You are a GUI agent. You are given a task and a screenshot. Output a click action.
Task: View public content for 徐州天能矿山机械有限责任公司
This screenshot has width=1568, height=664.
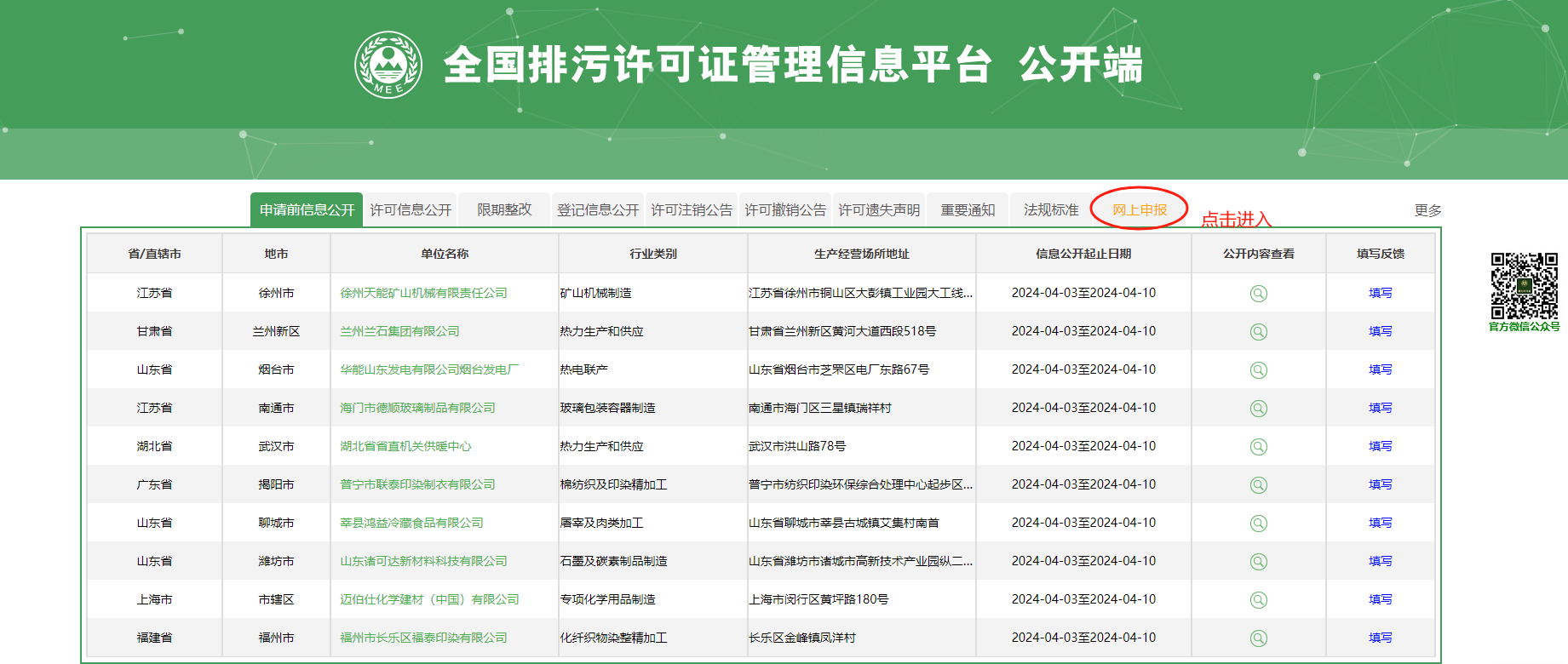coord(1258,294)
